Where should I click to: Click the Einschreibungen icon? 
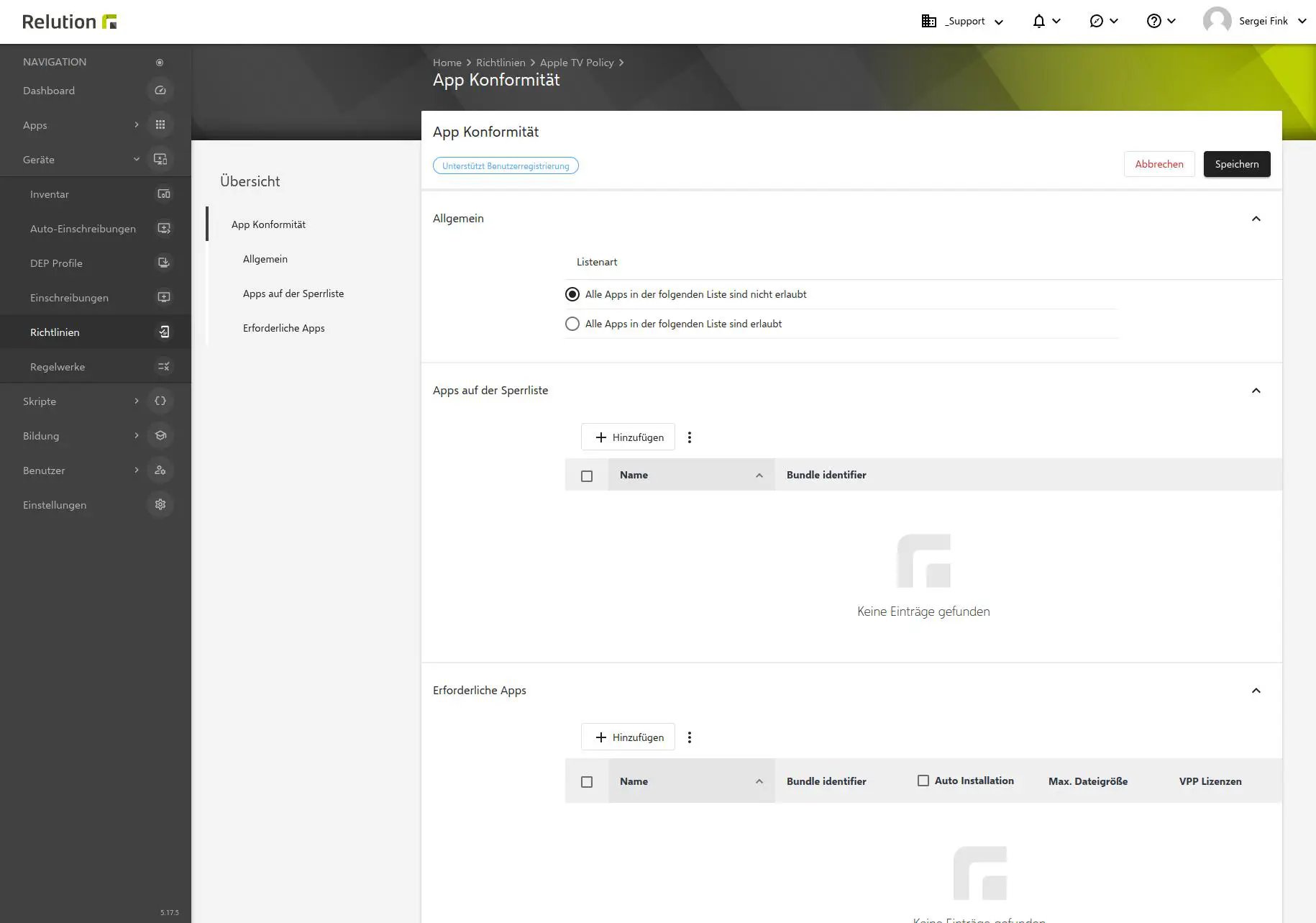[x=164, y=298]
